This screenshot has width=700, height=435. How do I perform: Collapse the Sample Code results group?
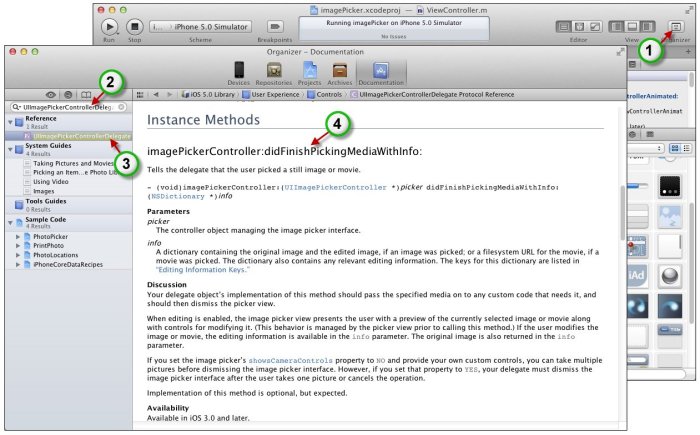[x=10, y=222]
